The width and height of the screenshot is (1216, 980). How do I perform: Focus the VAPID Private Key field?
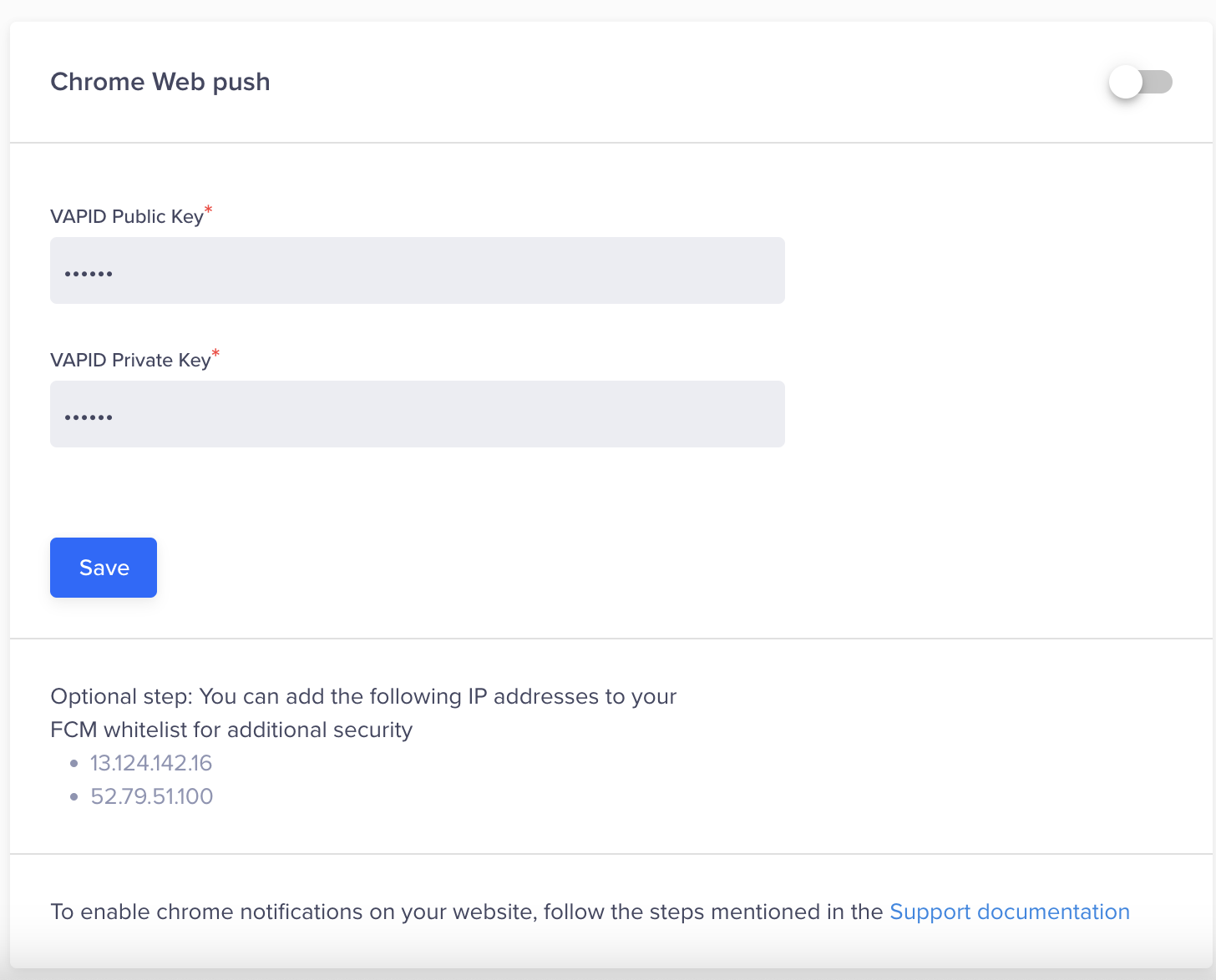tap(418, 414)
